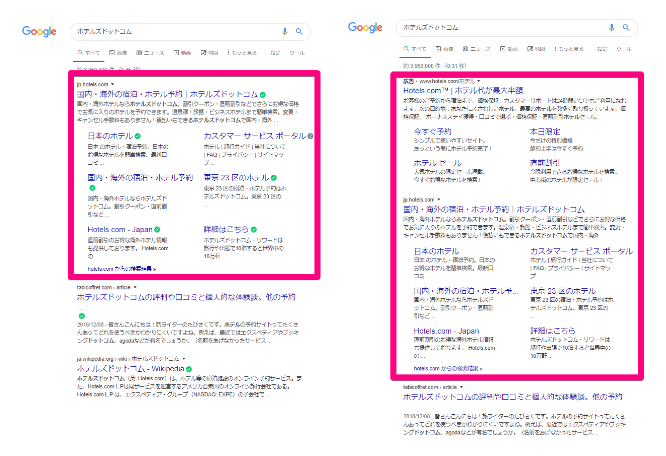Open the Hotels.com - Japan sitelink on the left page
The height and width of the screenshot is (456, 666).
[120, 229]
